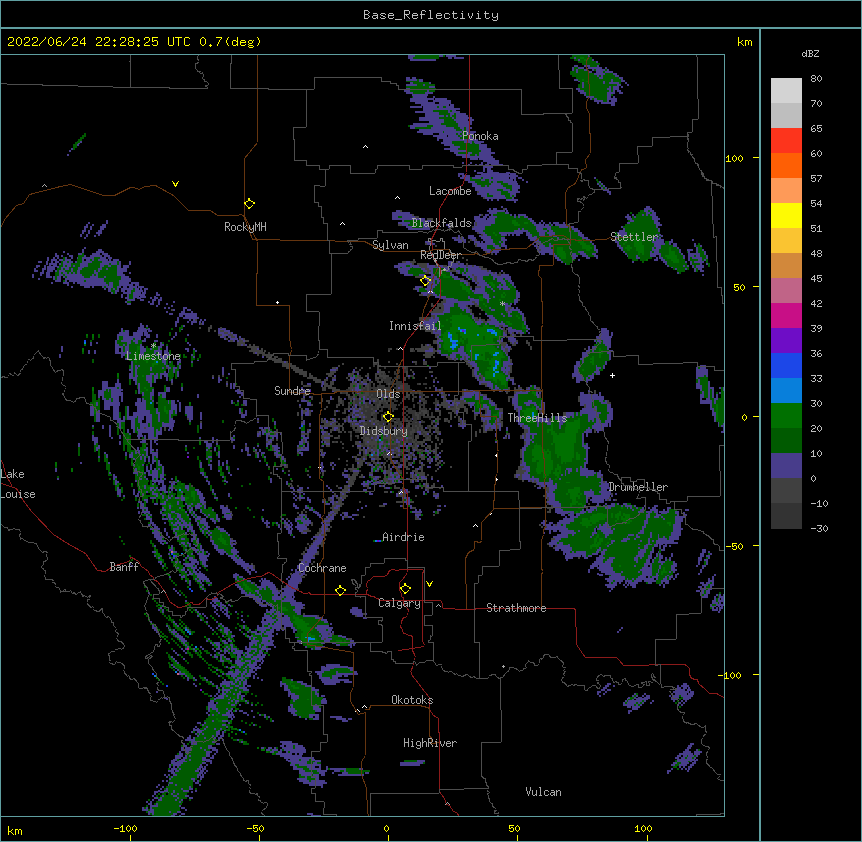Pick the yellow 51-54 dBZ legend swatch

786,215
